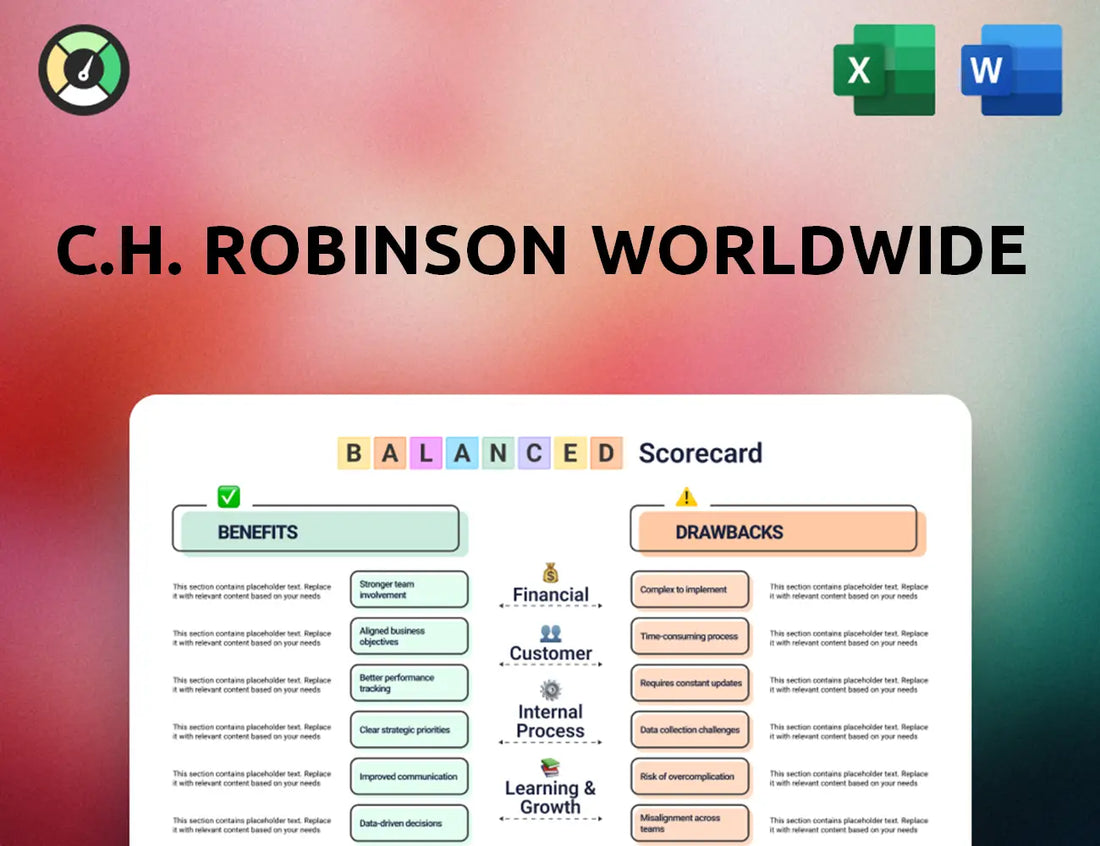This screenshot has height=846, width=1100.
Task: Click placeholder text beside Misalignment across teams
Action: click(x=849, y=825)
